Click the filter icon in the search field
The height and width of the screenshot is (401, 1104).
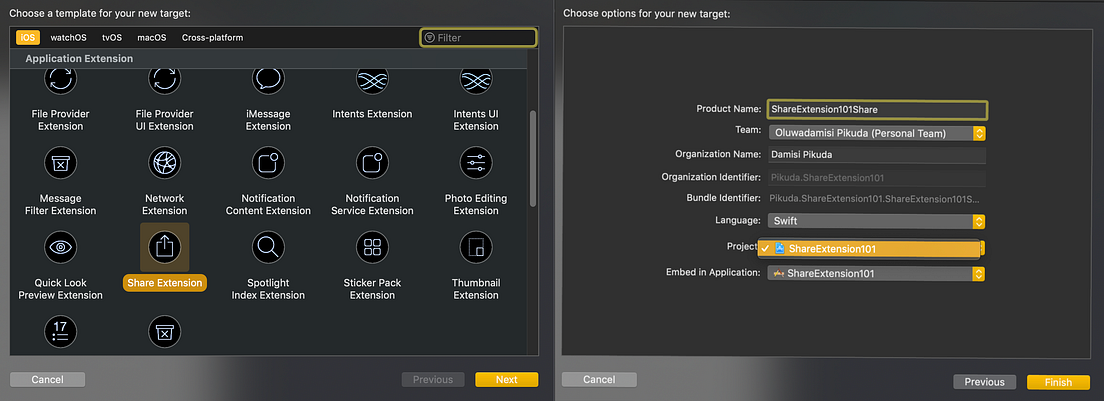pyautogui.click(x=429, y=37)
